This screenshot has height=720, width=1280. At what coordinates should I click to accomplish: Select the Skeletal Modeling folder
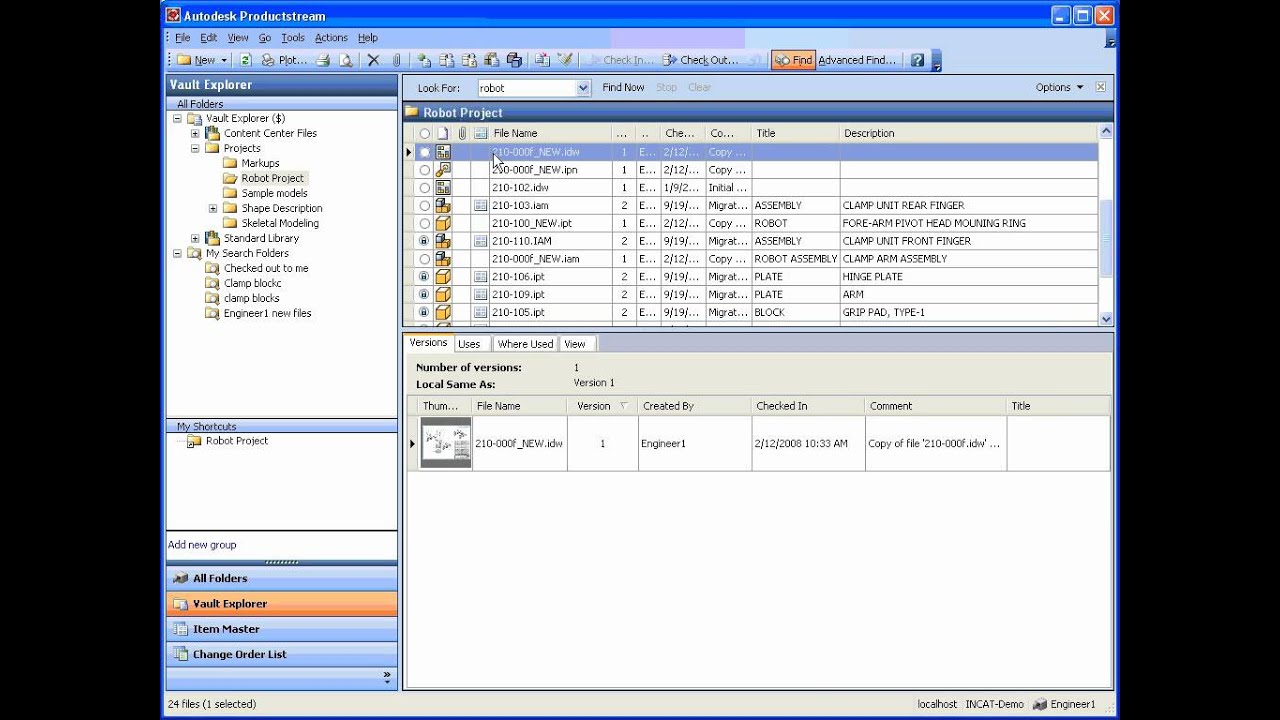tap(280, 223)
